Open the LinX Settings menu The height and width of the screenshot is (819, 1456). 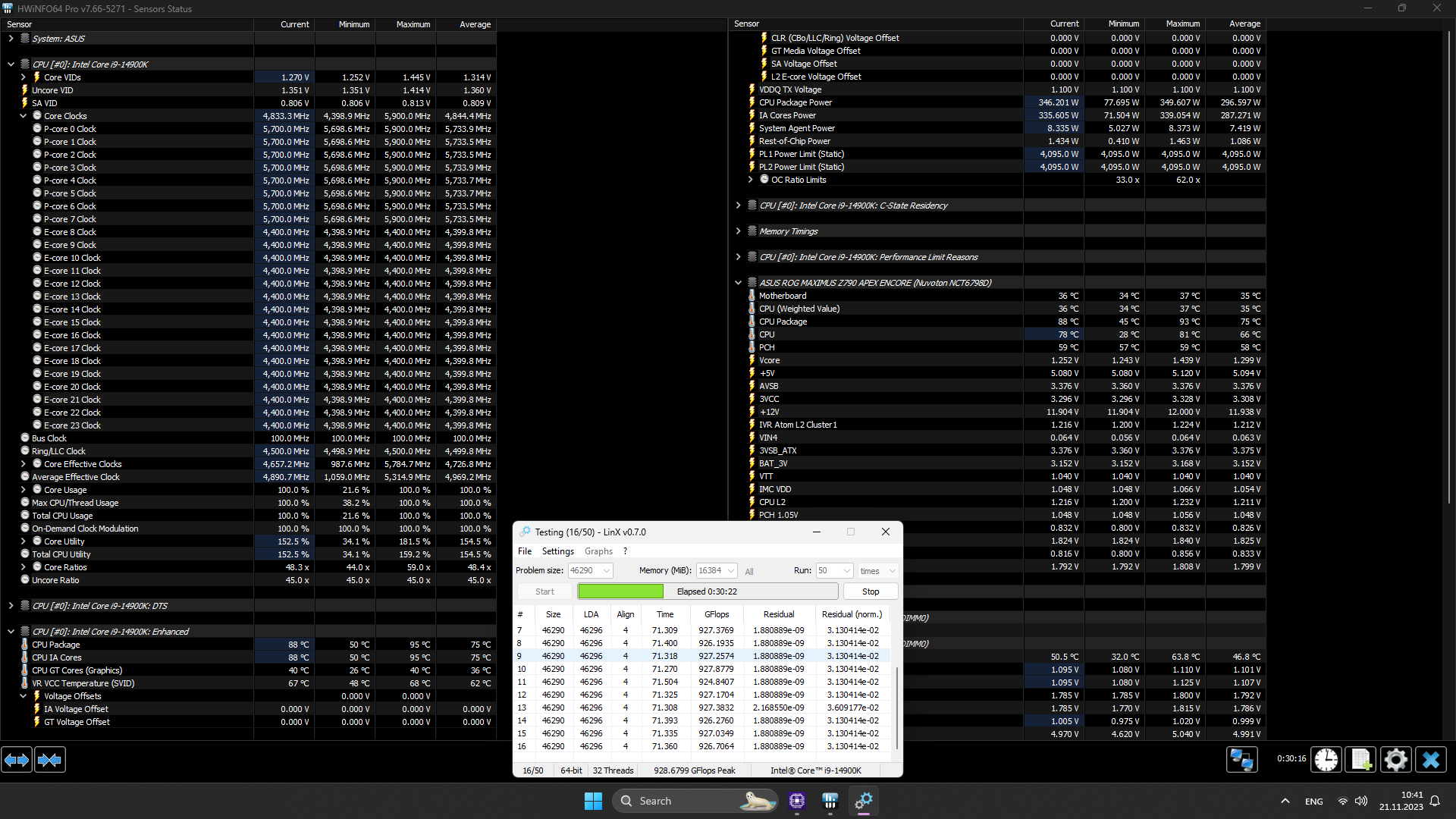(x=557, y=551)
